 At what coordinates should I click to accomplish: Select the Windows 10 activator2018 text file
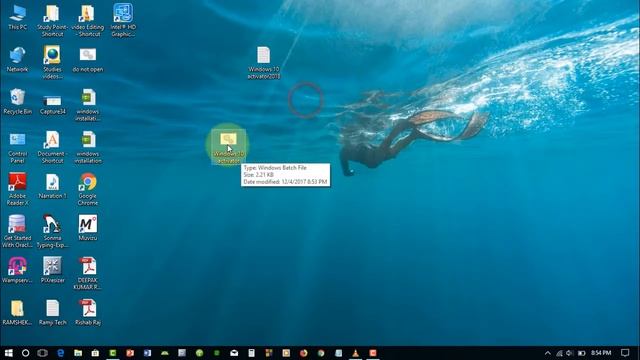(264, 62)
